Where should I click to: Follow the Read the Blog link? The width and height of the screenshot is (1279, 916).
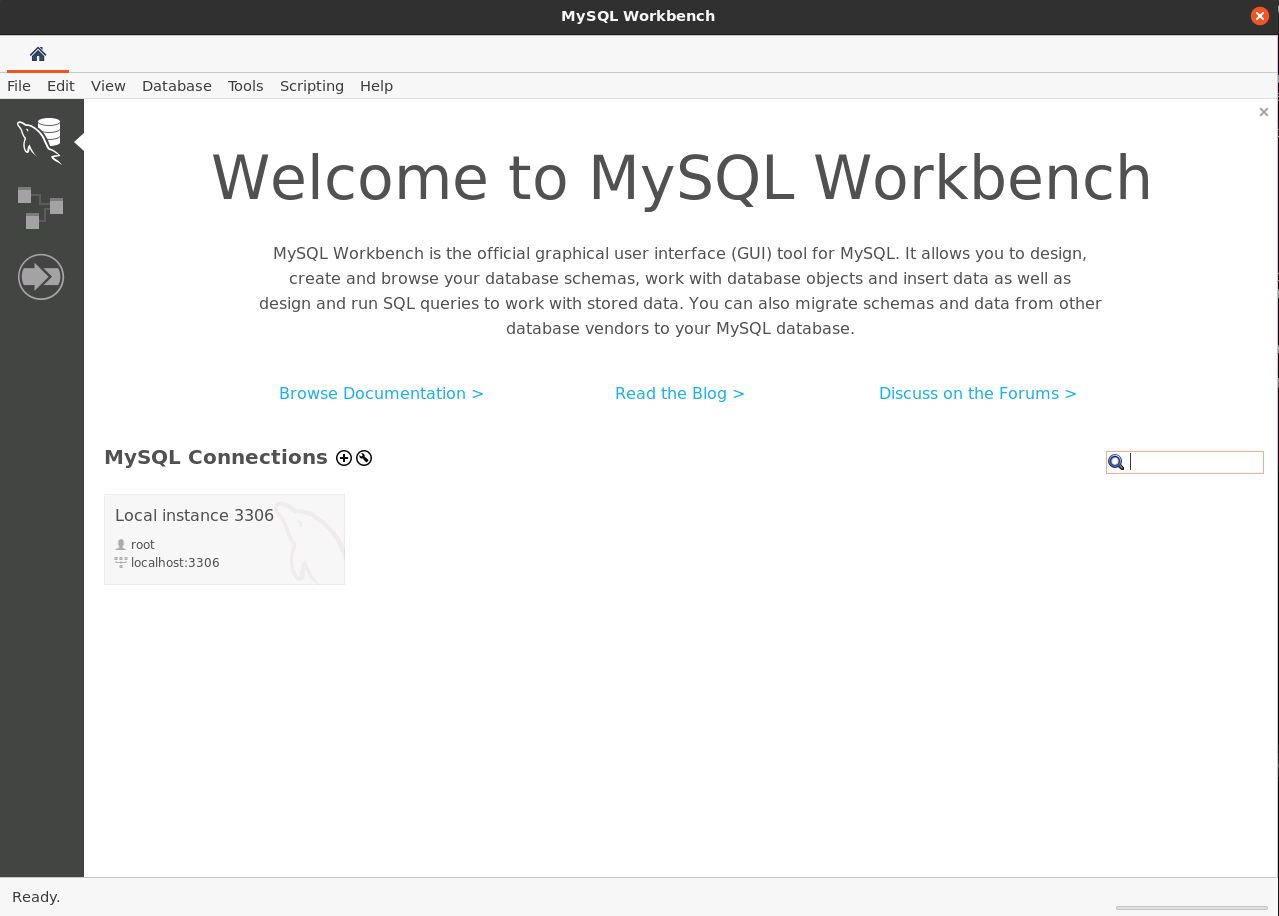[680, 393]
